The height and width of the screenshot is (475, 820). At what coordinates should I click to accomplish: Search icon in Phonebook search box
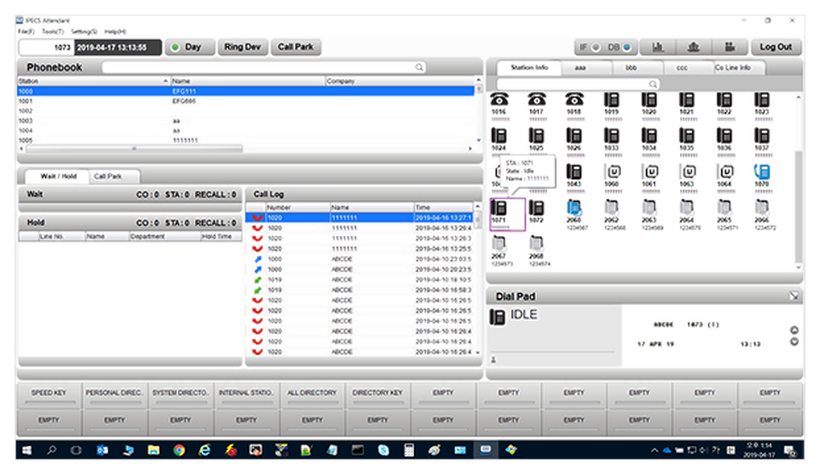[x=419, y=67]
